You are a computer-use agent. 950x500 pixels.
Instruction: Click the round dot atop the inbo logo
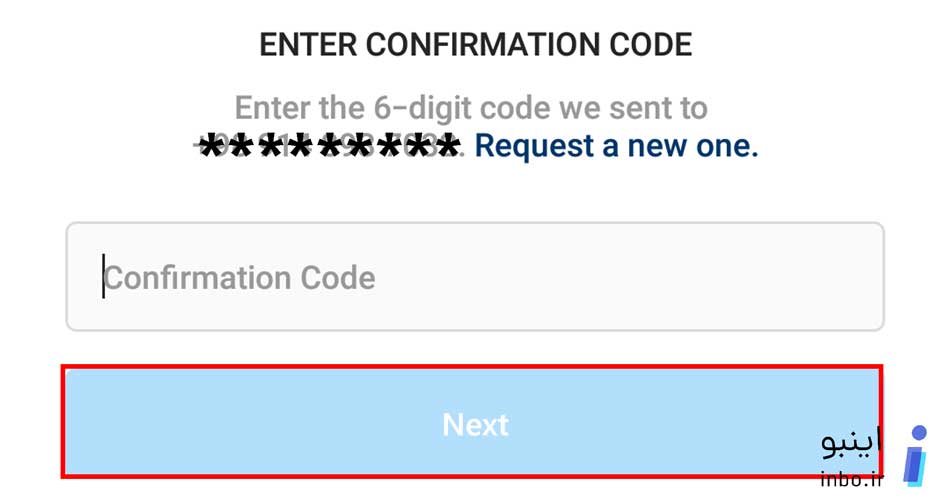(x=919, y=433)
